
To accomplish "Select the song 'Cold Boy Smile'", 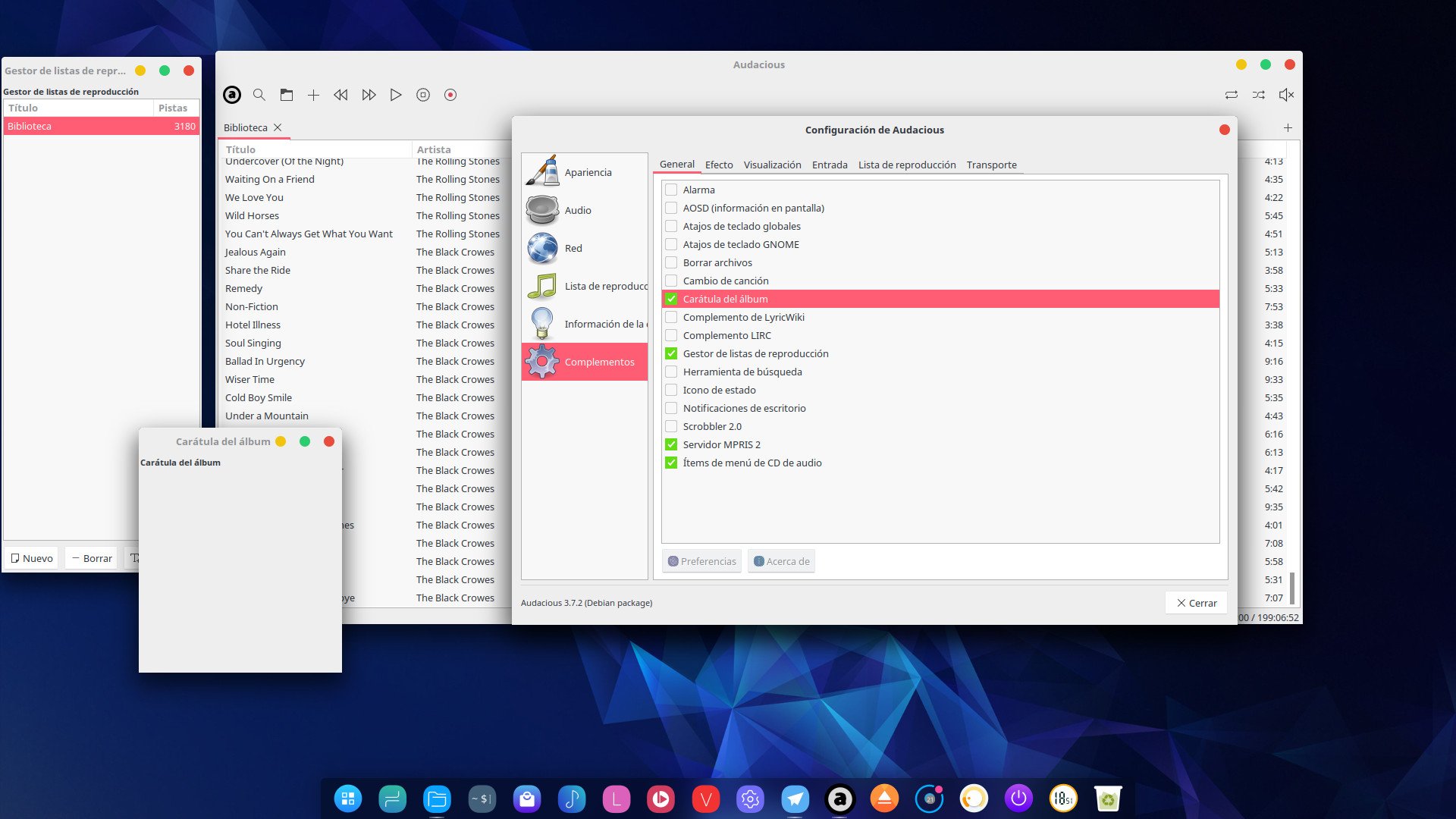I will [x=258, y=397].
